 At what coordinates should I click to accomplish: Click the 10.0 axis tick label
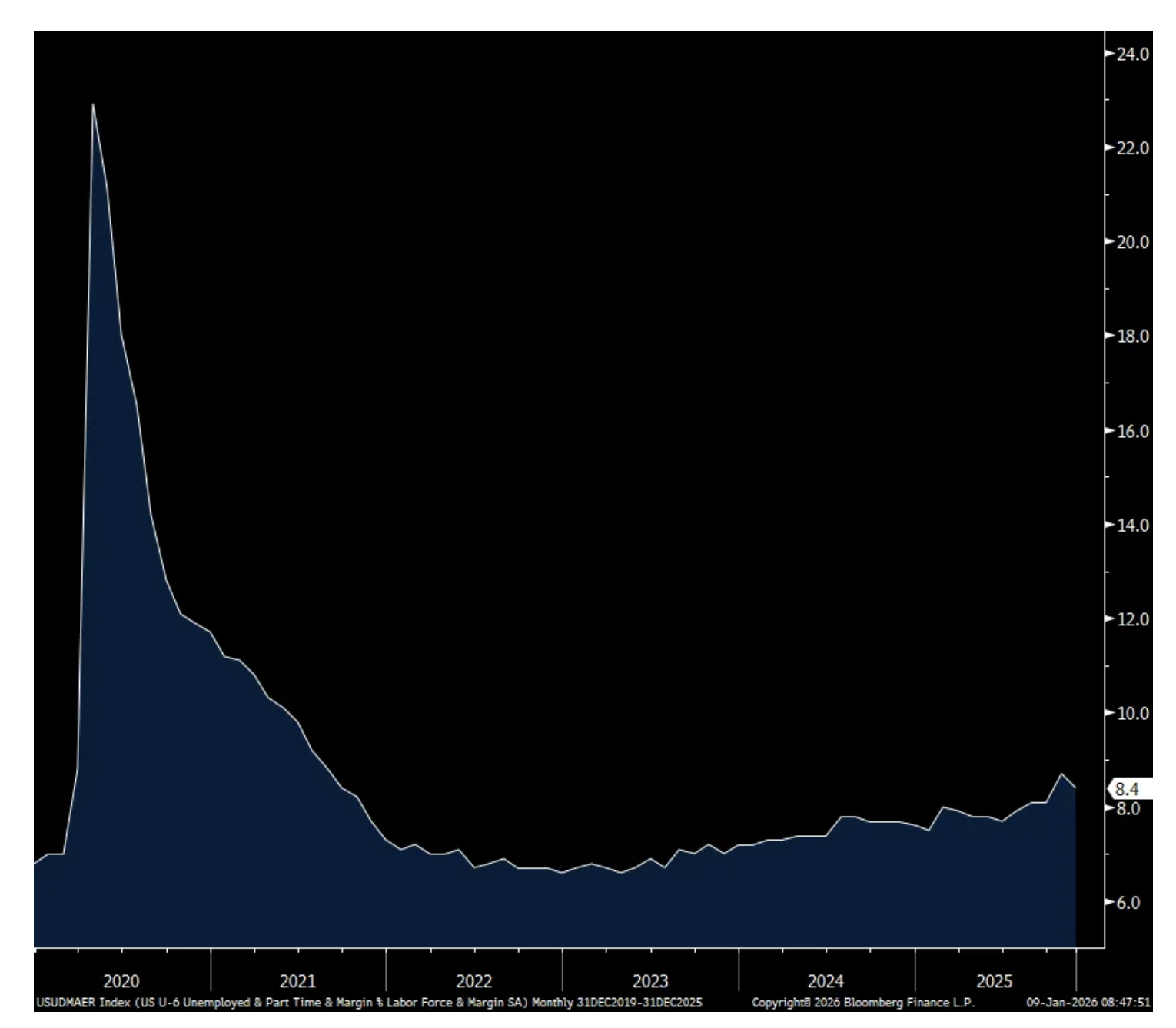click(x=1132, y=714)
